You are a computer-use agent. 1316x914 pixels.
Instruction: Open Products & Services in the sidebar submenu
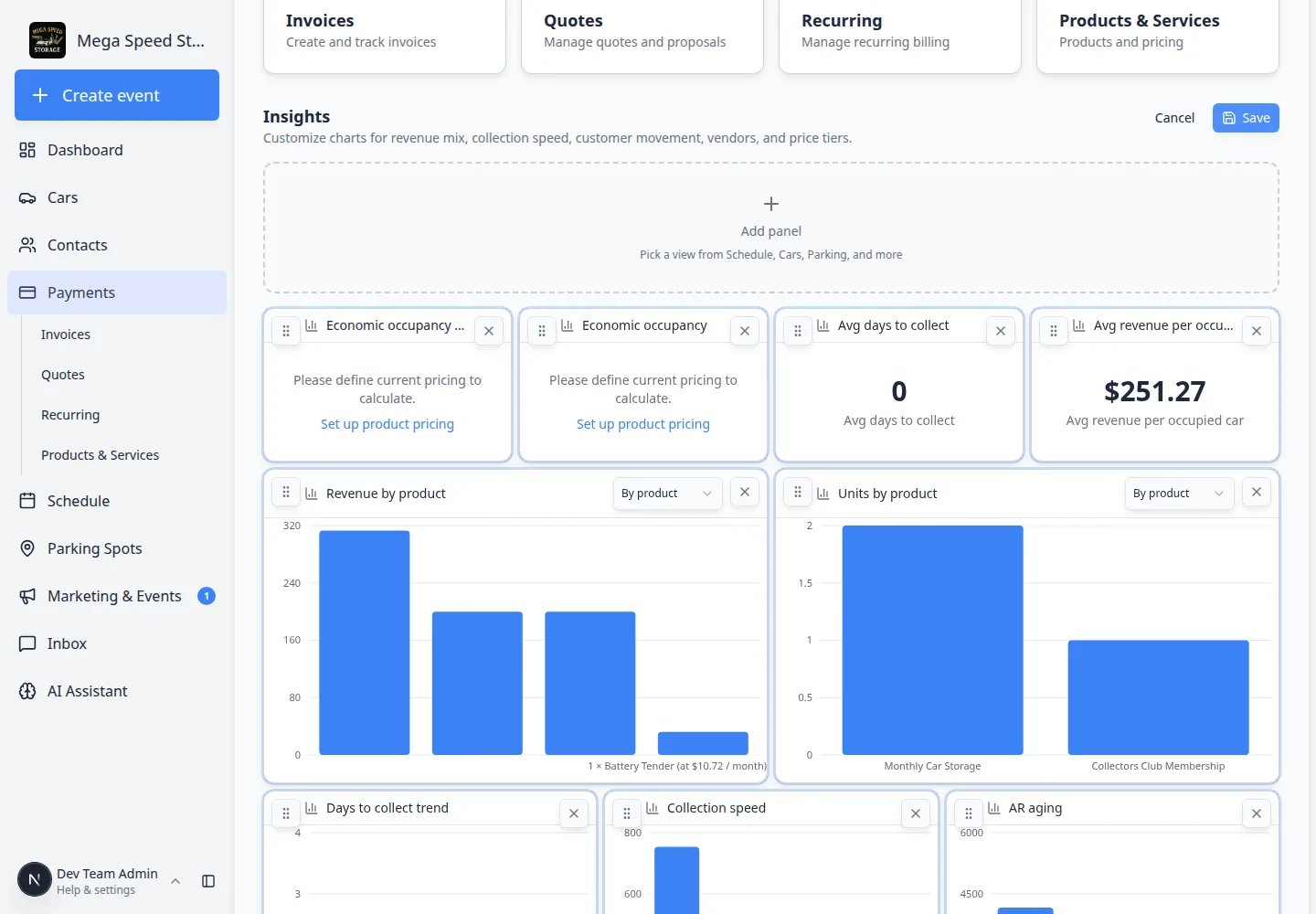point(101,455)
